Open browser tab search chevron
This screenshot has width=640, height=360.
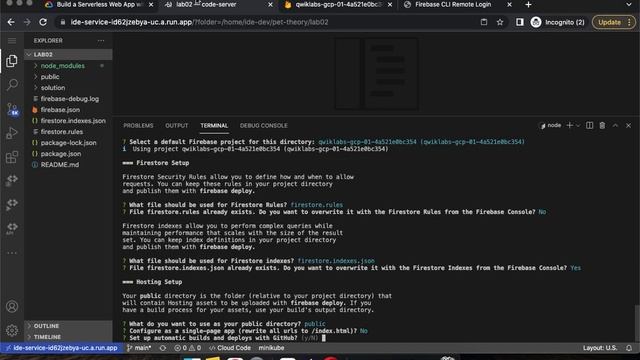[629, 4]
